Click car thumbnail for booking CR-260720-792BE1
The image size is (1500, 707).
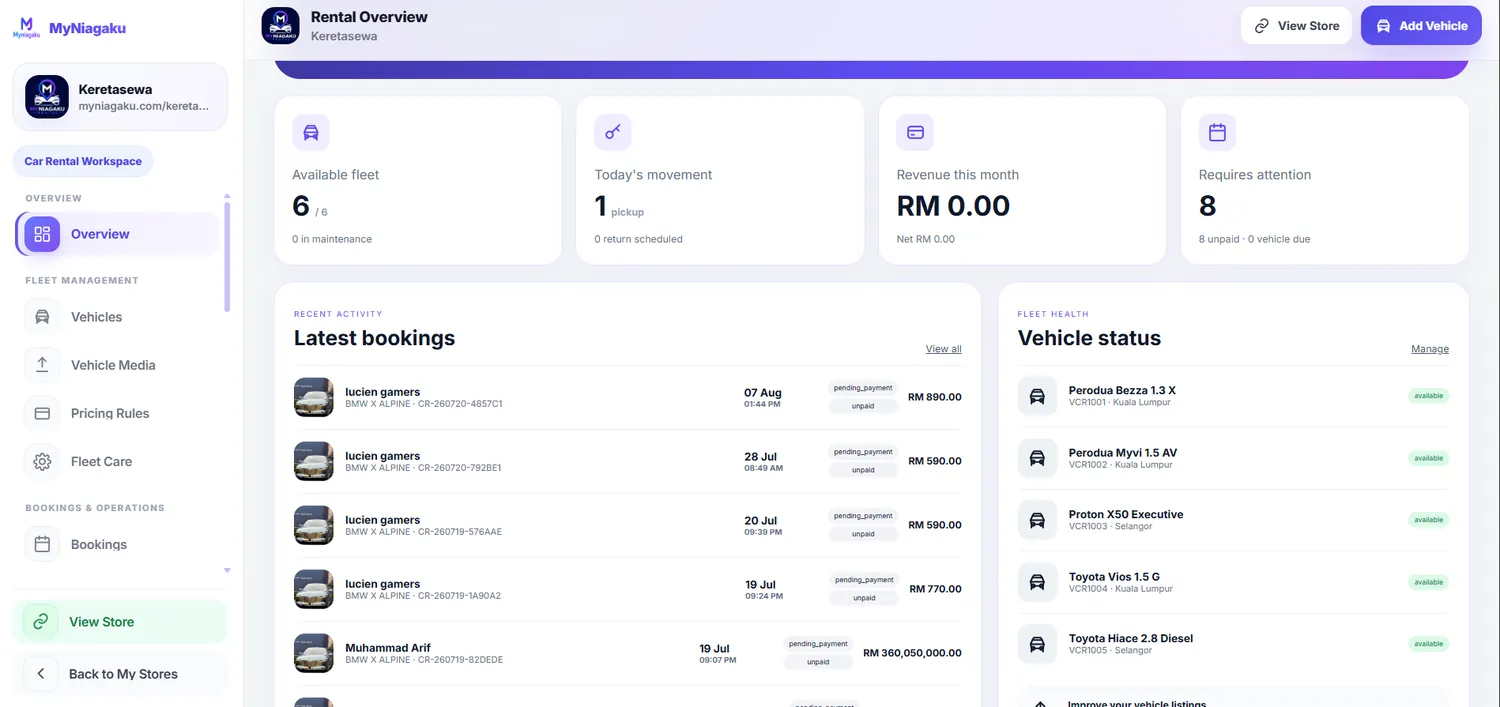click(x=313, y=461)
